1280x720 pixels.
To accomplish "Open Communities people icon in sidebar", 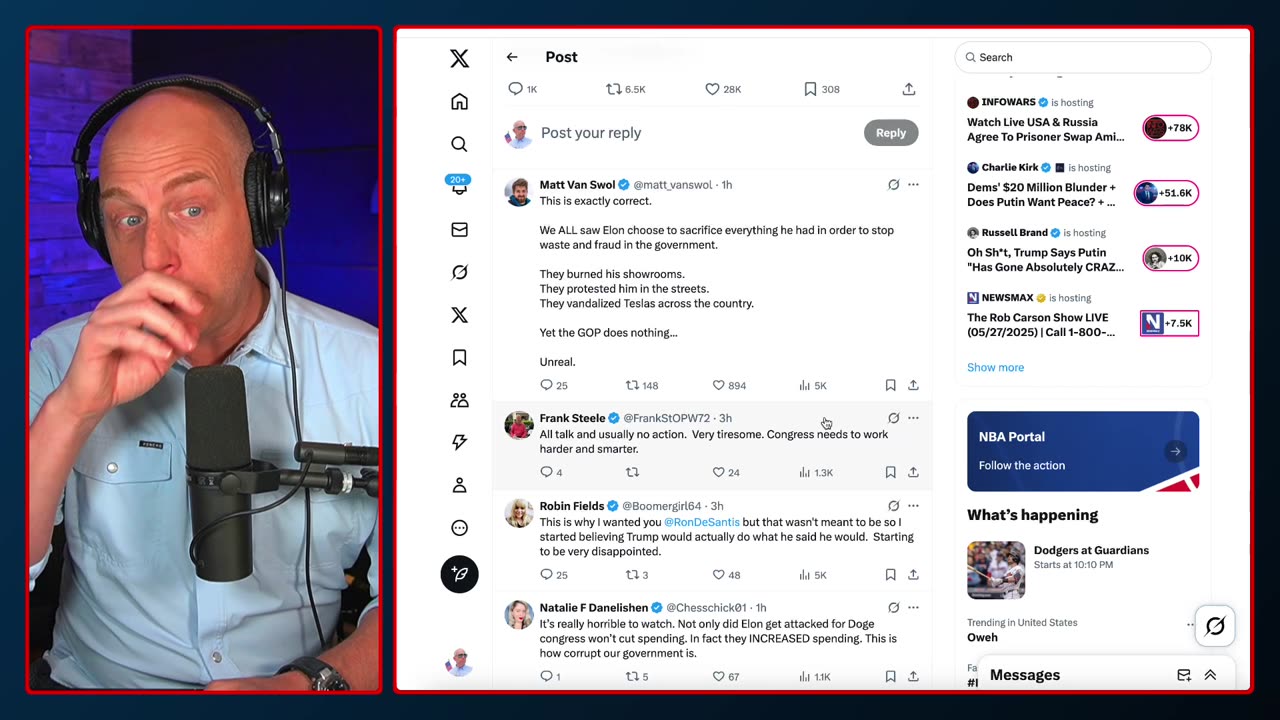I will 459,400.
